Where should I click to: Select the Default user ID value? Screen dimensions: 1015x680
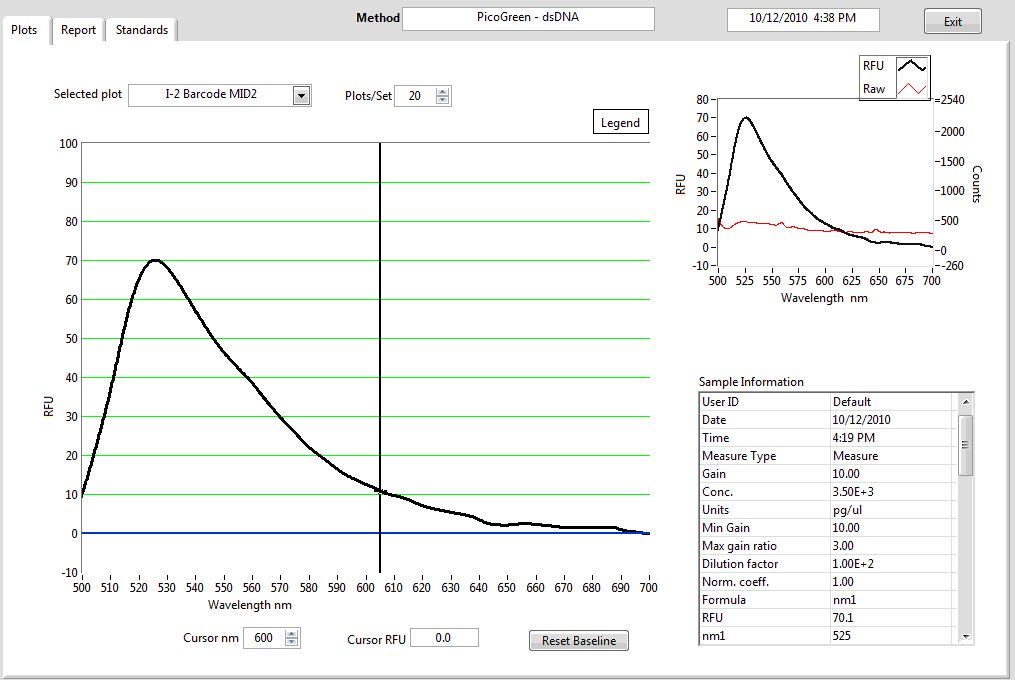(x=852, y=402)
